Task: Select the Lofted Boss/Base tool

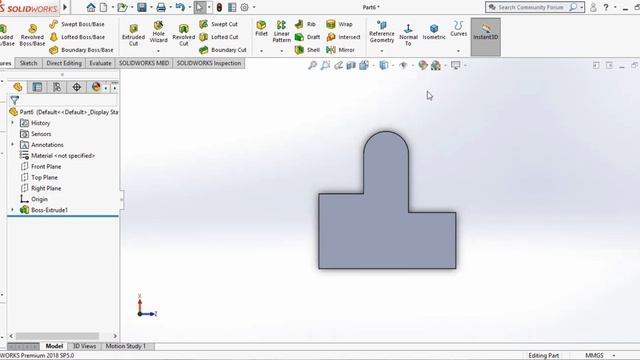Action: point(78,37)
